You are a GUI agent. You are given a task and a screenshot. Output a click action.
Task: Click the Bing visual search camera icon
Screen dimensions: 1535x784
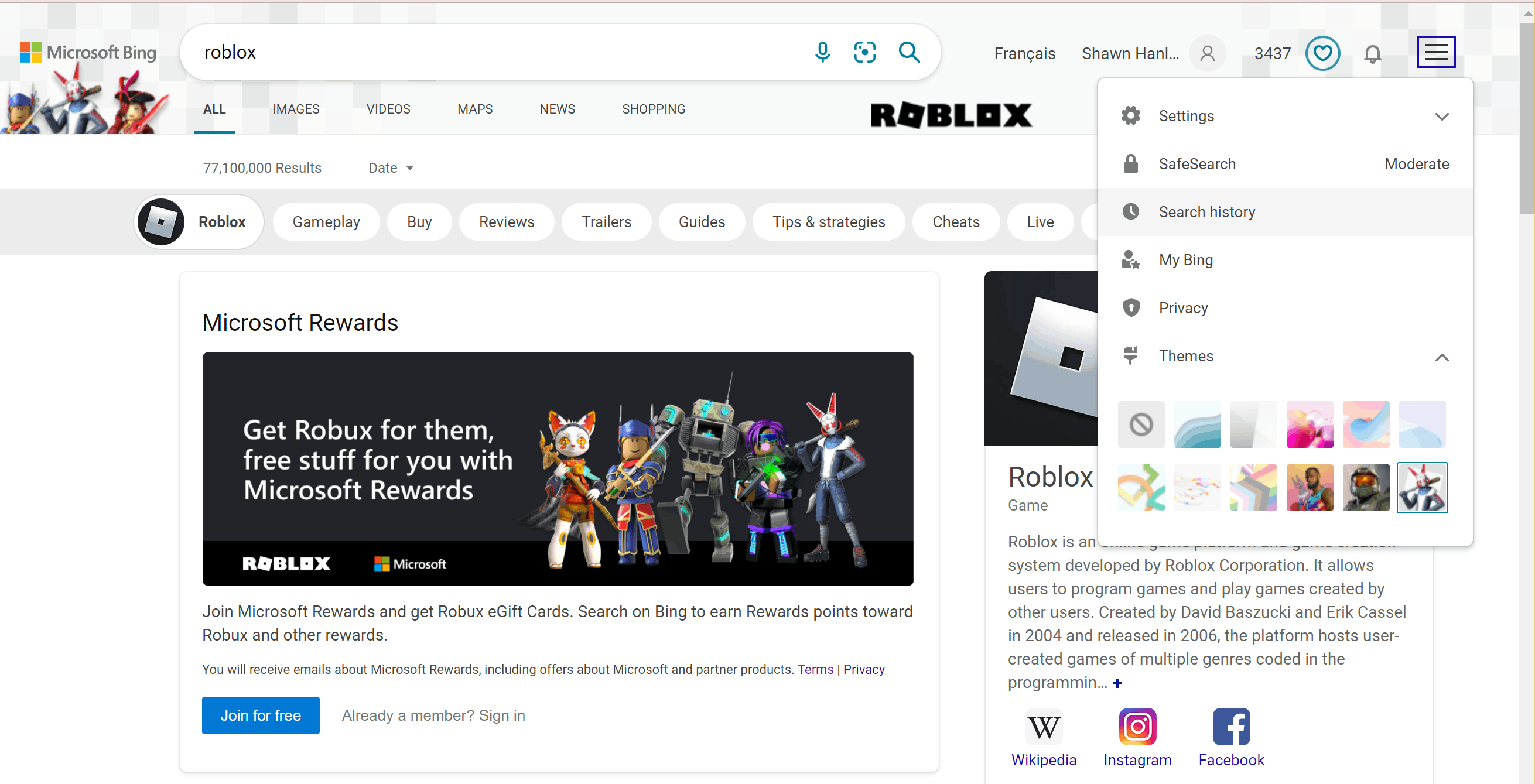tap(865, 52)
